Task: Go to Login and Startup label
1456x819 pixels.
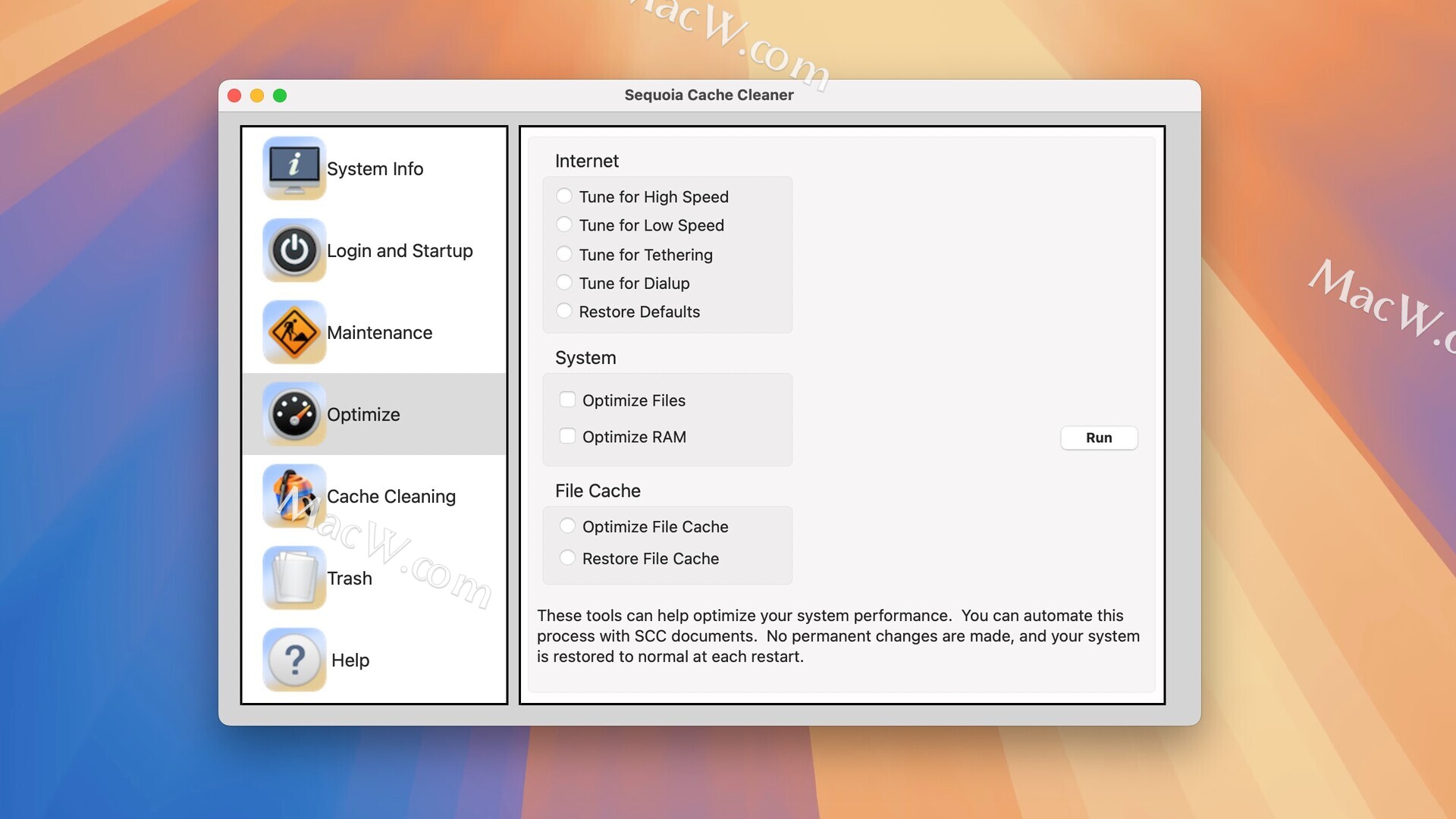Action: click(400, 250)
